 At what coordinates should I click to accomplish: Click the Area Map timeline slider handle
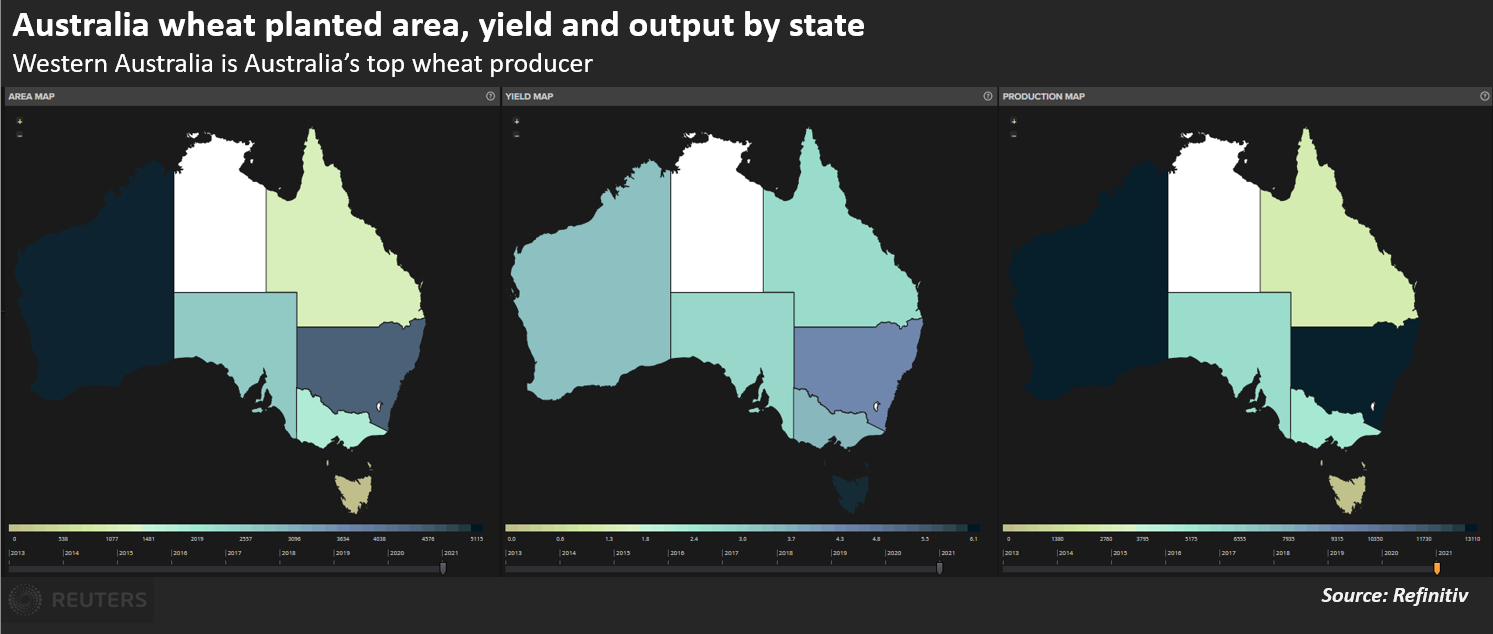(443, 569)
